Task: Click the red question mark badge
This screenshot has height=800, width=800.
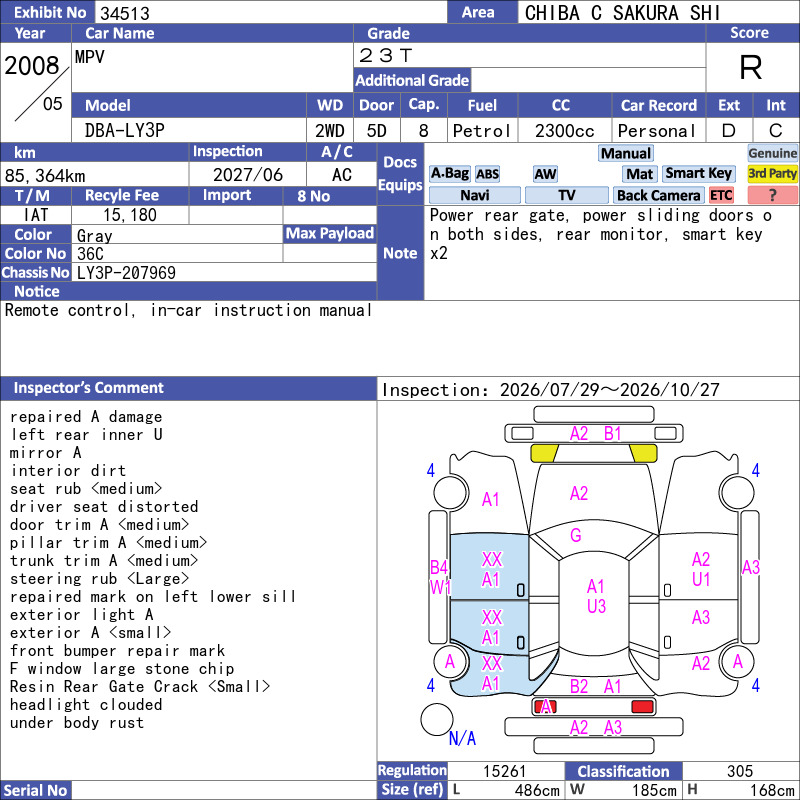Action: tap(772, 195)
